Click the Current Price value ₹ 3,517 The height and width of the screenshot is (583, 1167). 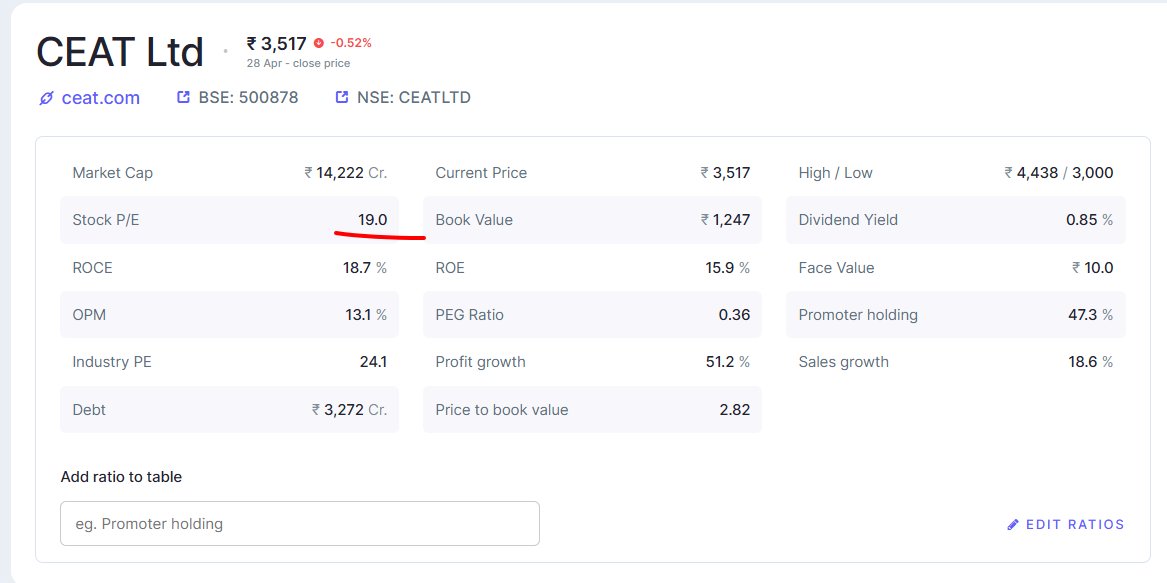click(x=725, y=173)
